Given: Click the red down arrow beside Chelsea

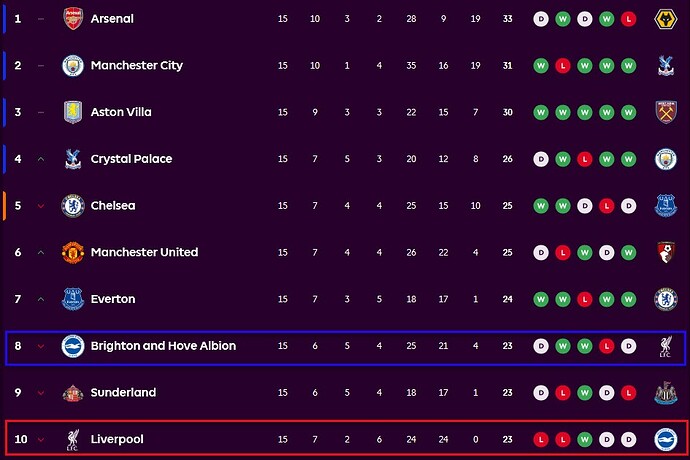Looking at the screenshot, I should 40,206.
